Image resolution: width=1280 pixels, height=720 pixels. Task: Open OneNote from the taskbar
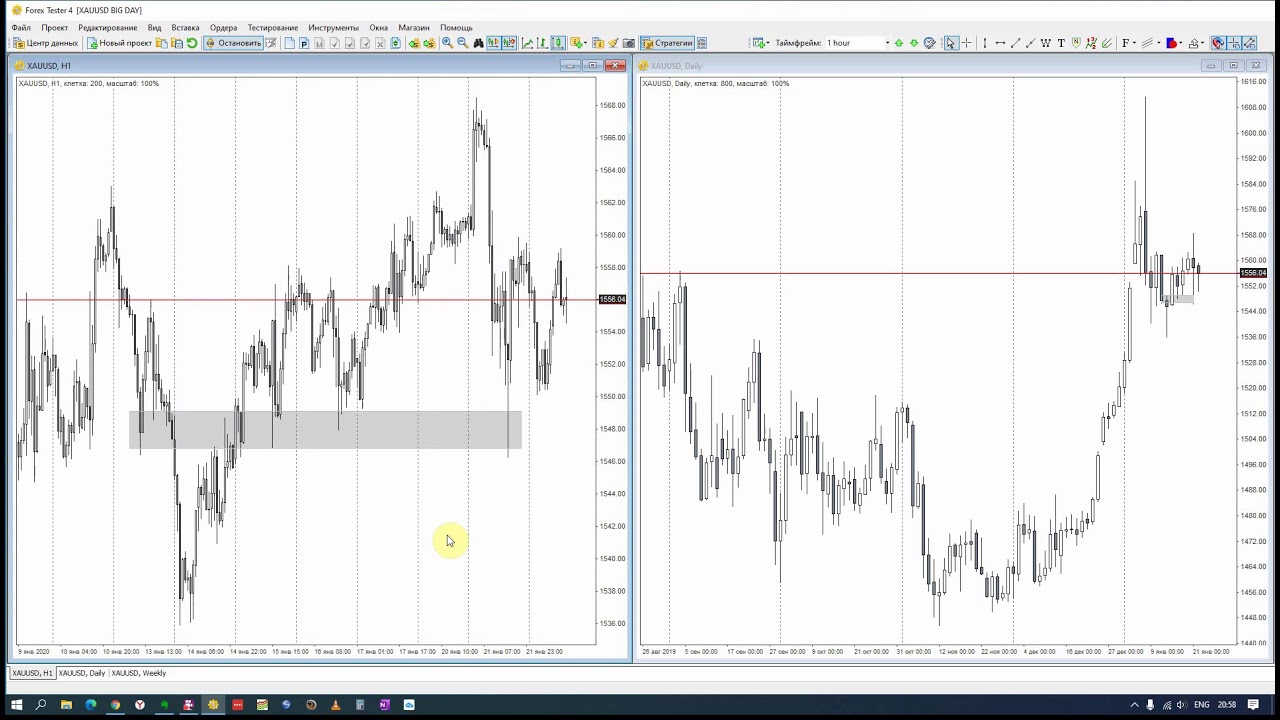coord(384,705)
